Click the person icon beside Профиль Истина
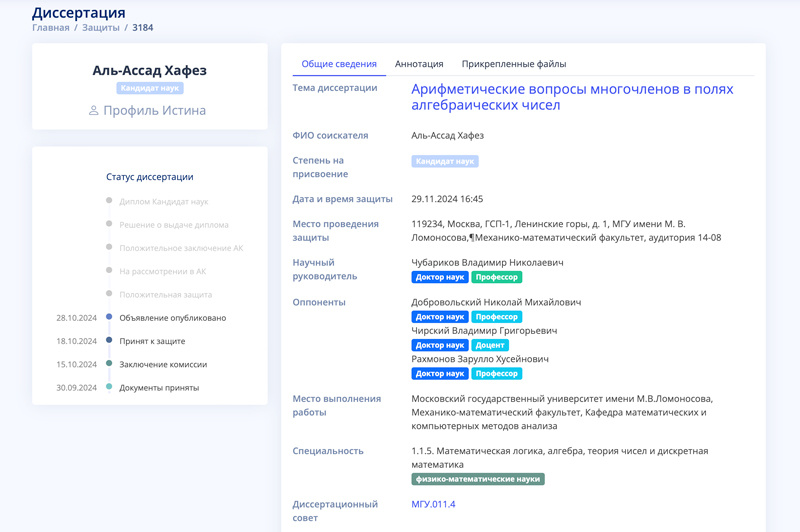 pyautogui.click(x=93, y=110)
